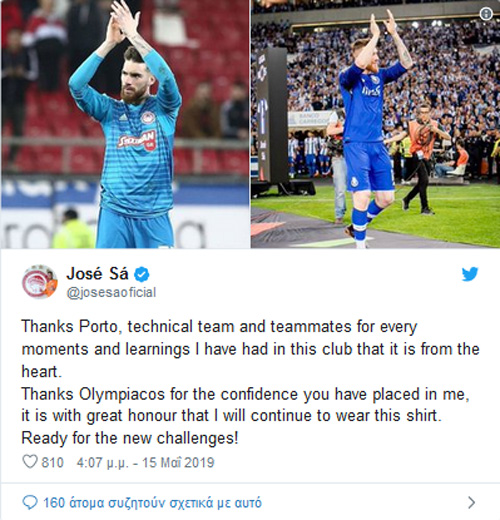
Task: Open "160 άτομα συζητούν σχετικά με αυτό" link
Action: [153, 503]
